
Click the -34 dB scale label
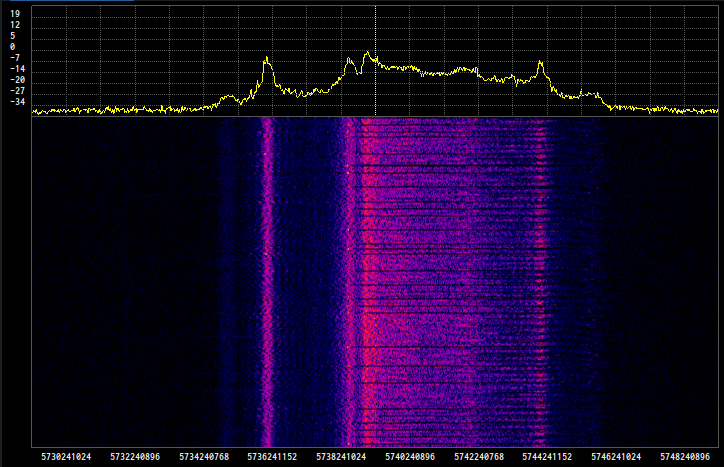[18, 102]
